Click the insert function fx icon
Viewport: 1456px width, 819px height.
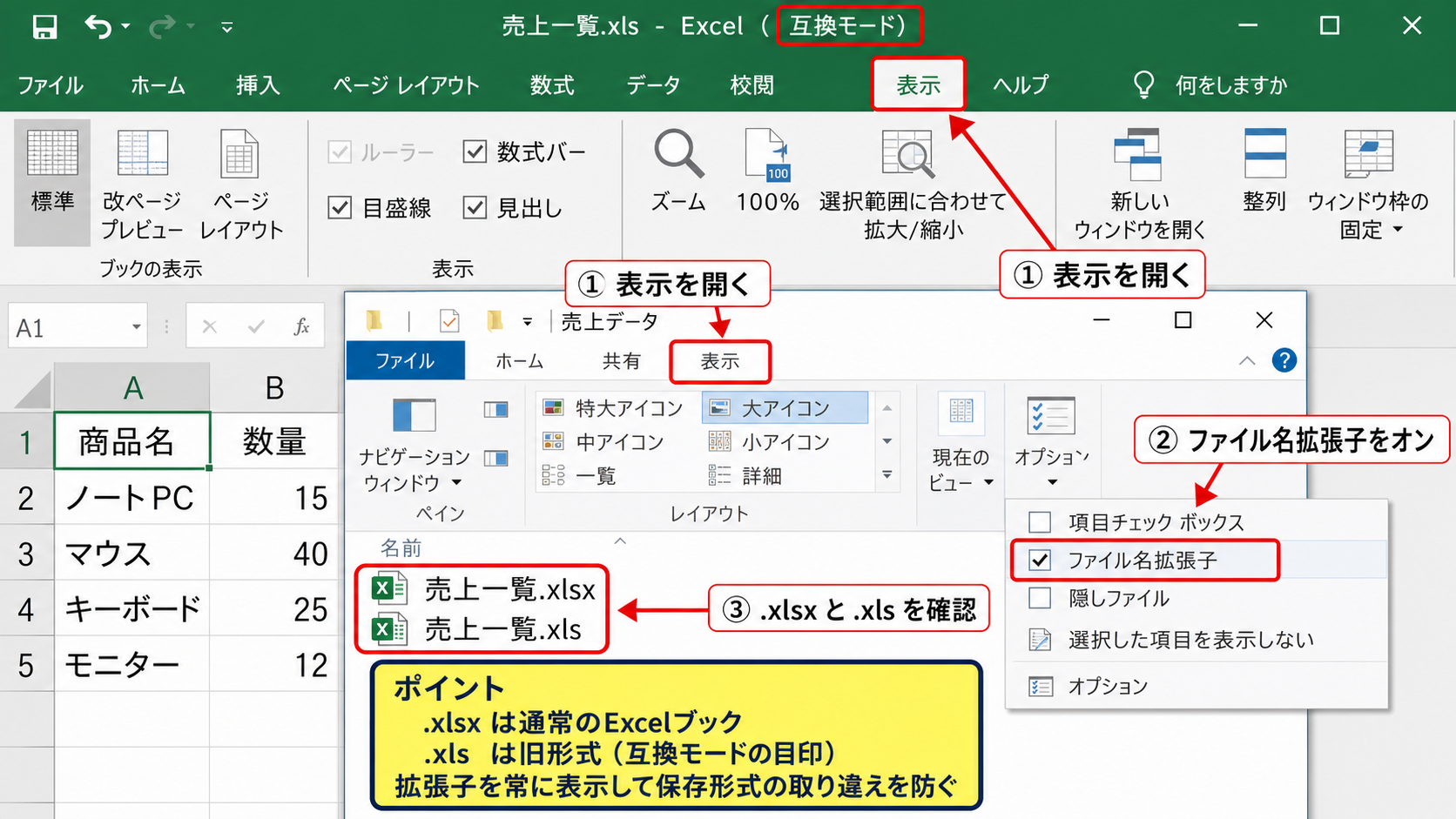point(301,327)
